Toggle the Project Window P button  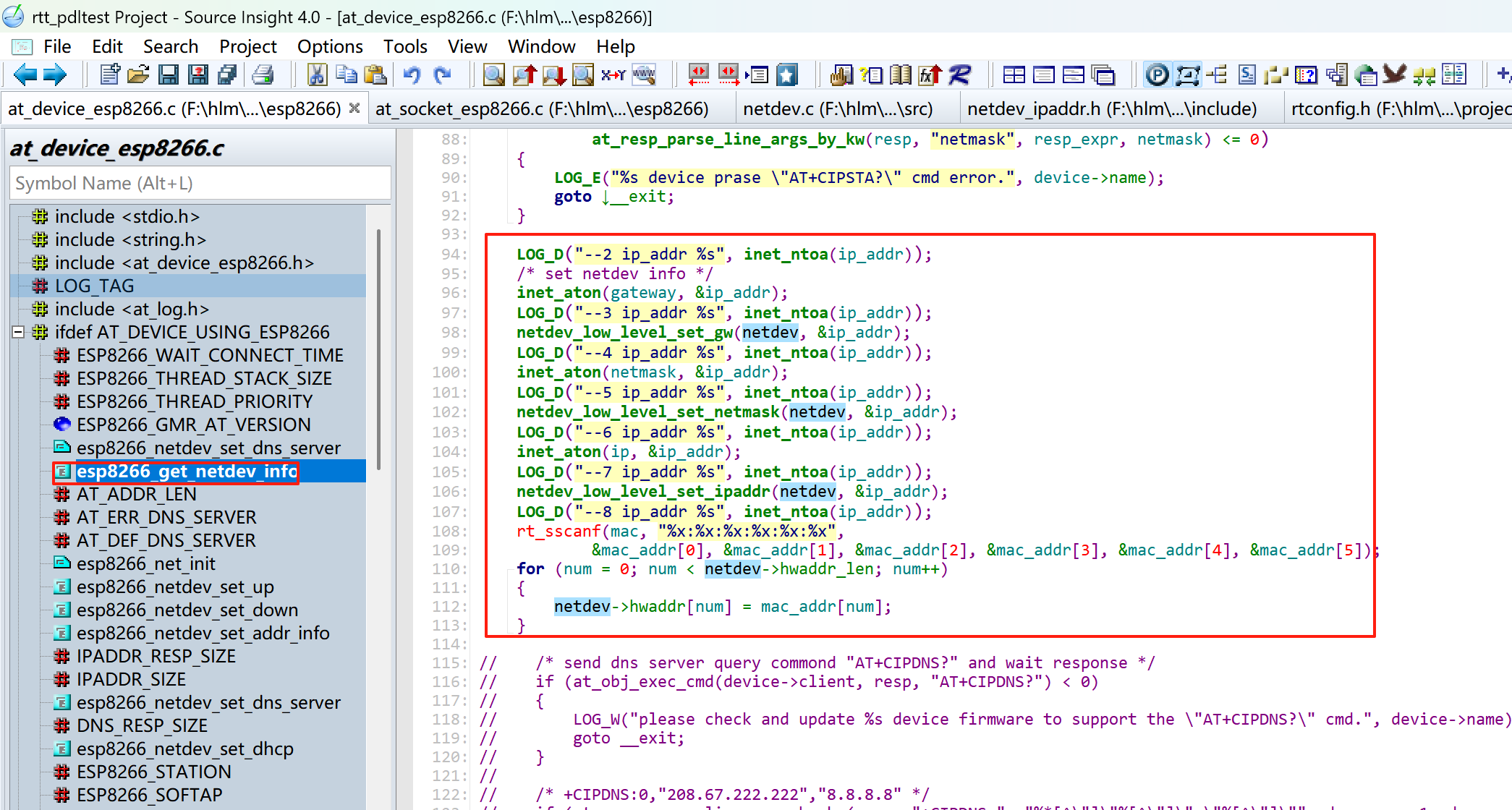[1157, 74]
